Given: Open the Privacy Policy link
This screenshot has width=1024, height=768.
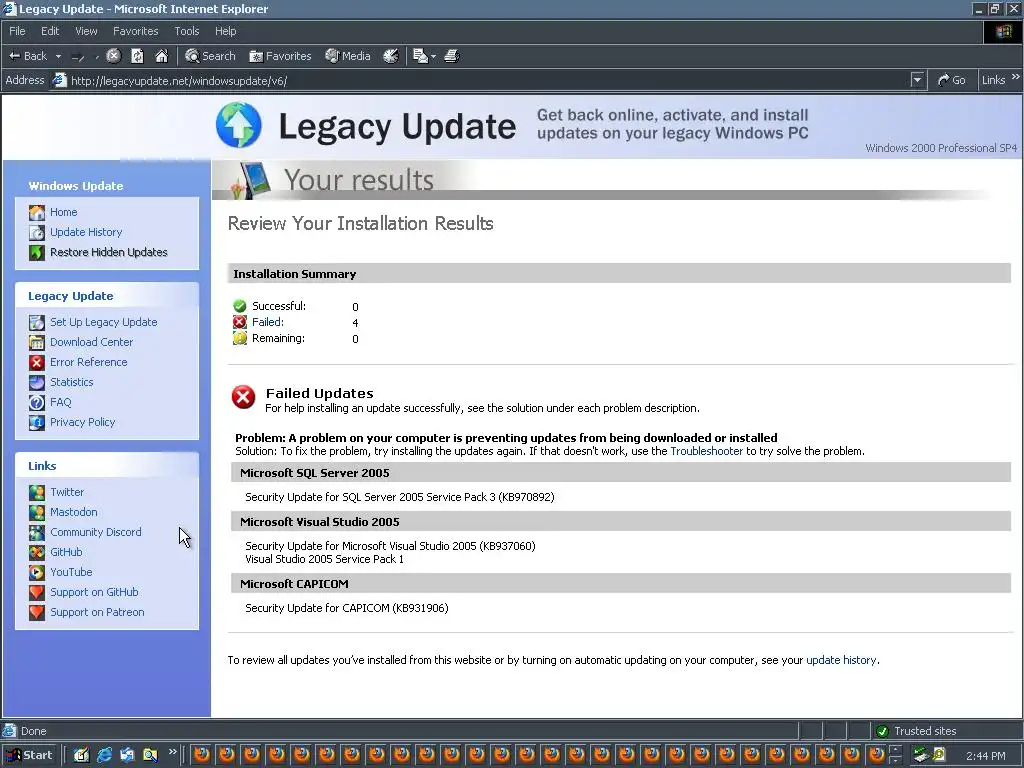Looking at the screenshot, I should (x=82, y=422).
